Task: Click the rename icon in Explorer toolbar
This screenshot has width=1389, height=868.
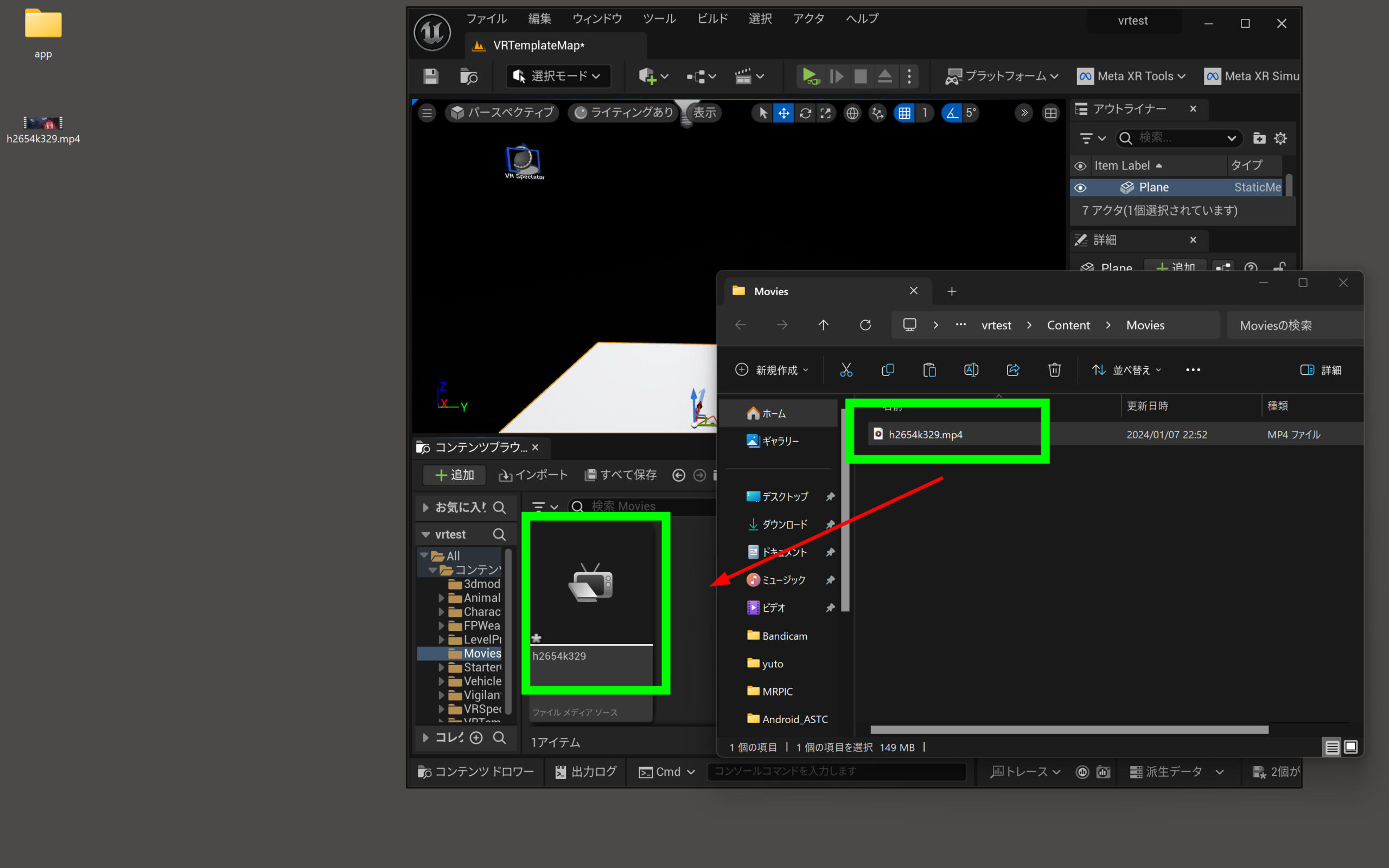Action: (x=971, y=369)
